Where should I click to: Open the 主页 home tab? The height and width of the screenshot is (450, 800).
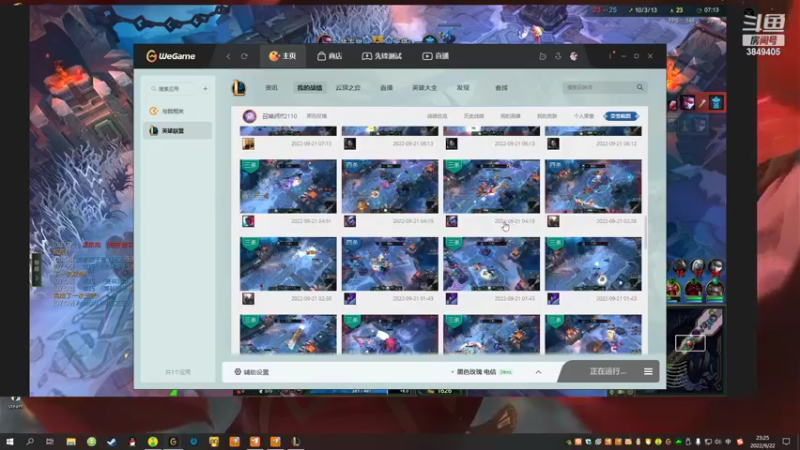coord(283,56)
